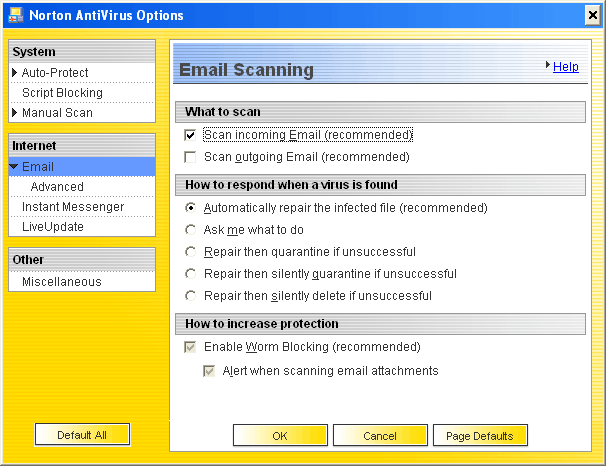Open the Help link
The width and height of the screenshot is (606, 466).
[x=565, y=67]
